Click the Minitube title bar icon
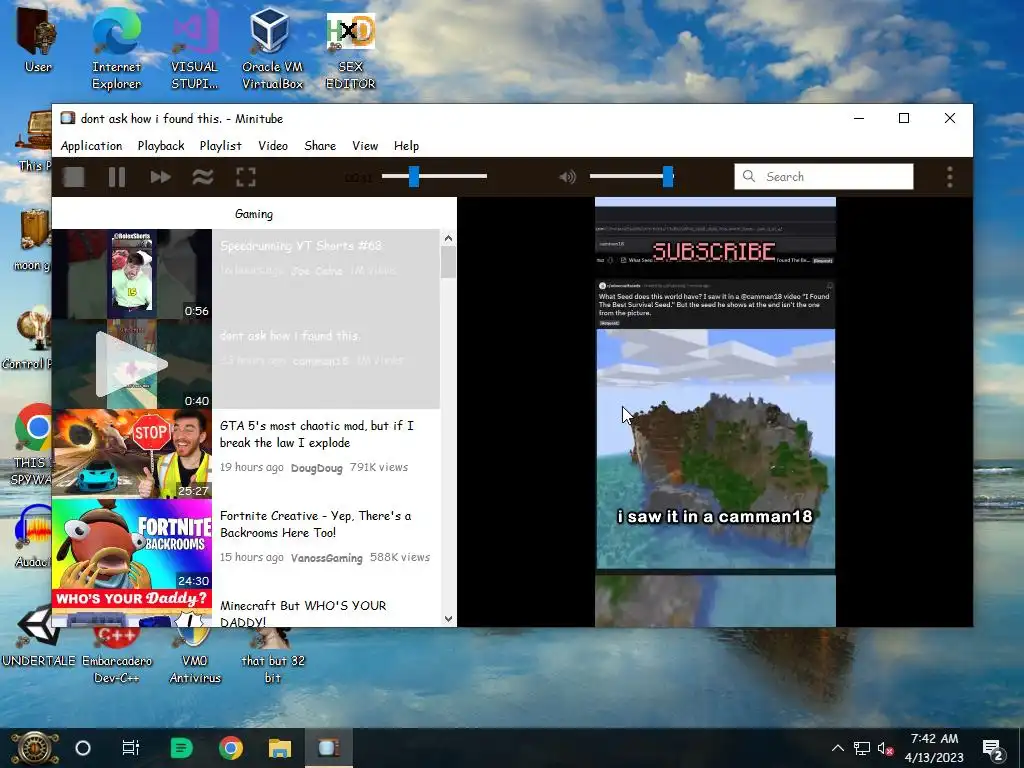The height and width of the screenshot is (768, 1024). [68, 118]
